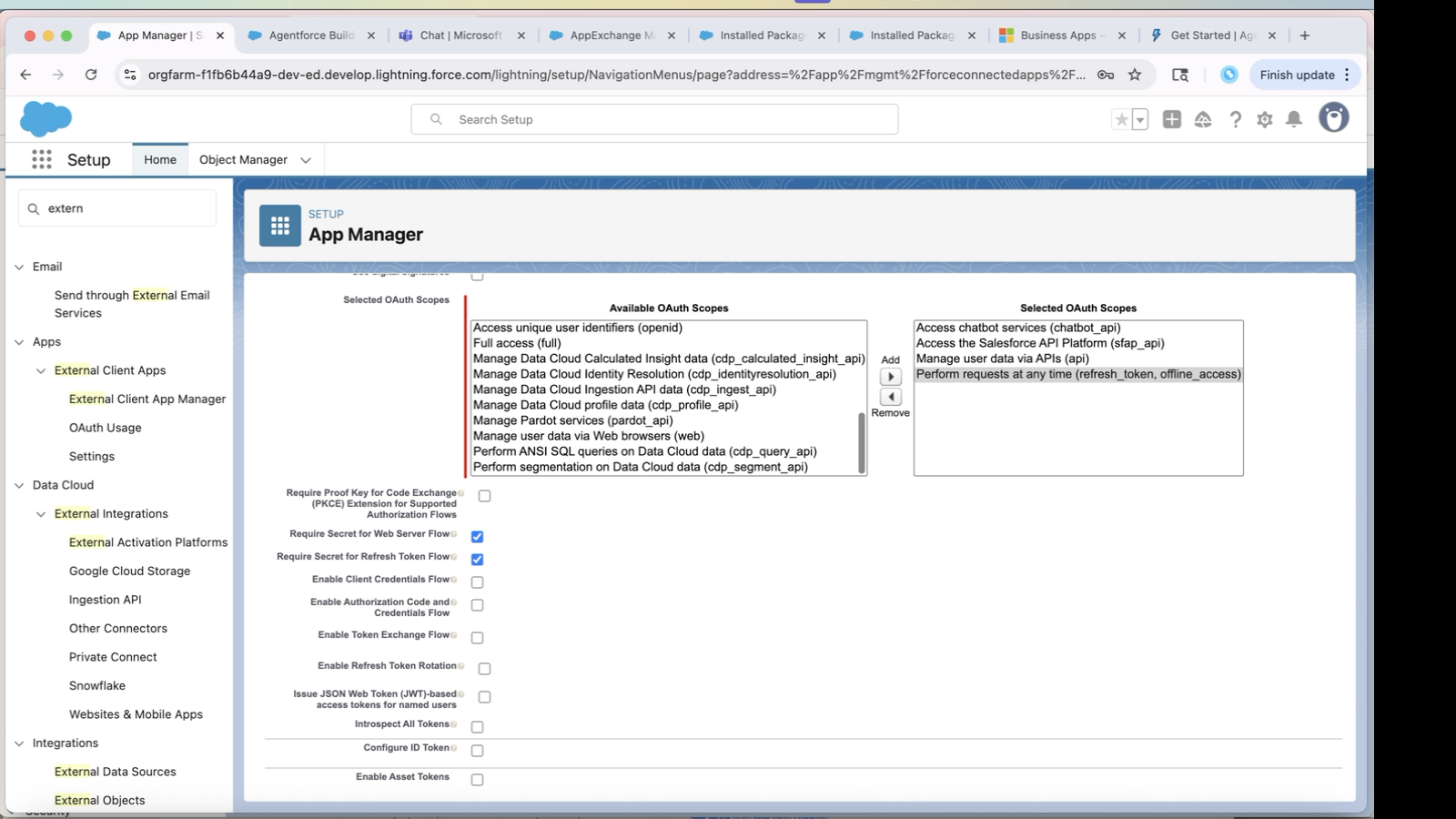Switch to AppExchange browser tab
The width and height of the screenshot is (1456, 819).
coord(612,35)
